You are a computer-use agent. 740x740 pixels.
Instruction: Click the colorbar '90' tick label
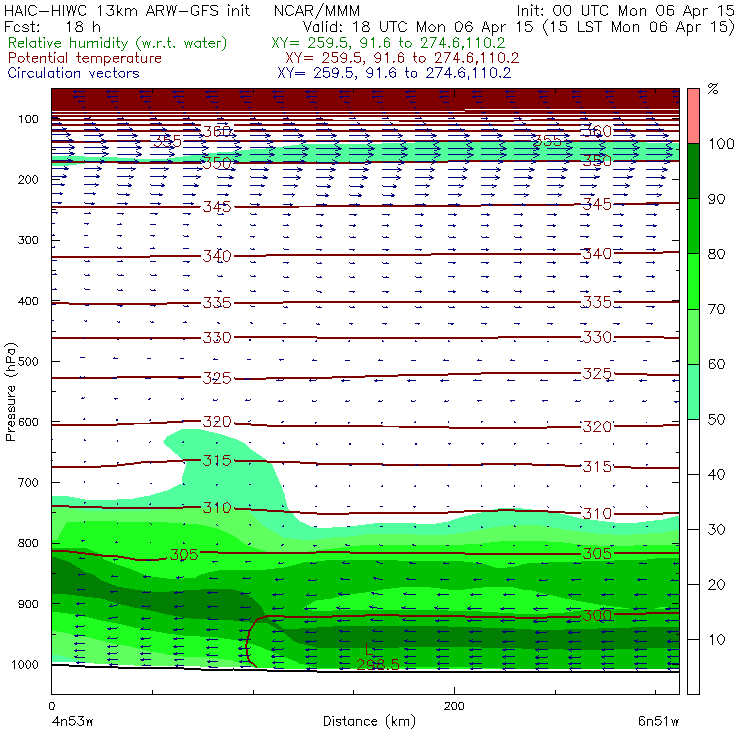point(716,199)
